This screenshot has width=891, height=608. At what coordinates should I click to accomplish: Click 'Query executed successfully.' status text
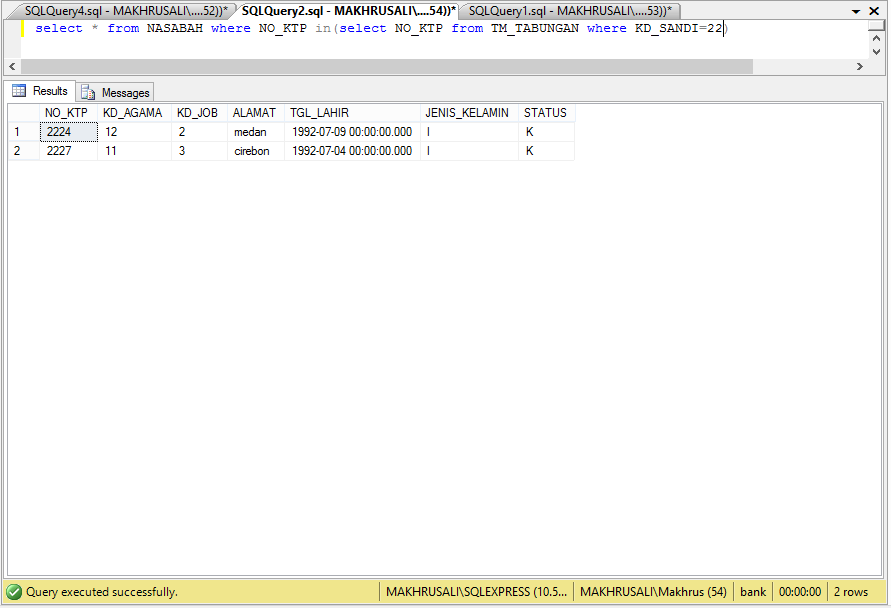tap(102, 592)
